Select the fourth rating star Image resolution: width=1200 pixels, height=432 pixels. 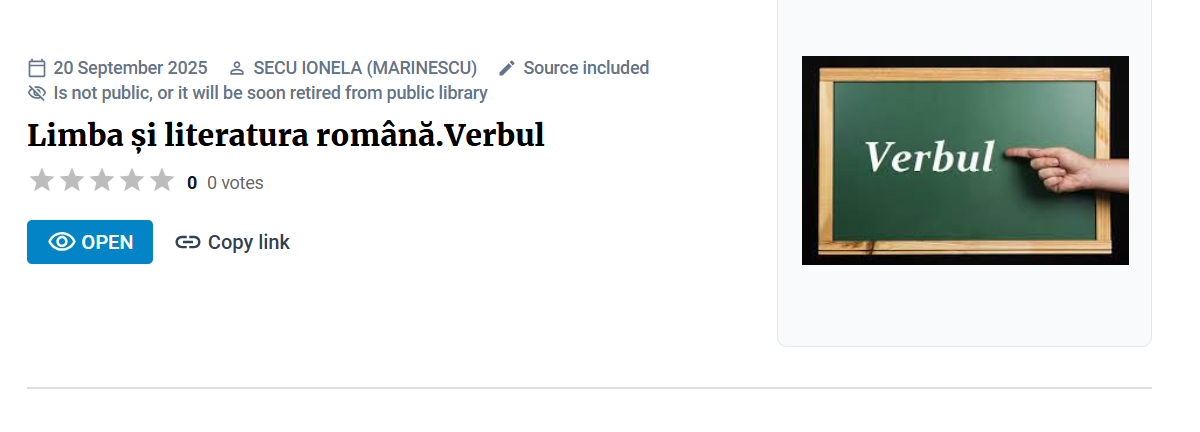pos(131,181)
